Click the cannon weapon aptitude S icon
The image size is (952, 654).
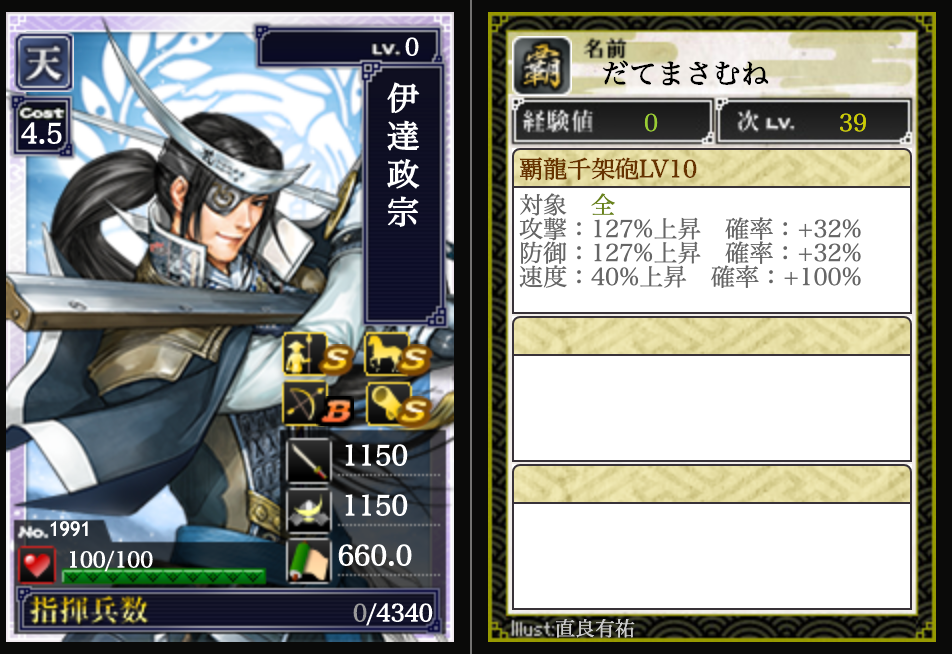pyautogui.click(x=398, y=404)
